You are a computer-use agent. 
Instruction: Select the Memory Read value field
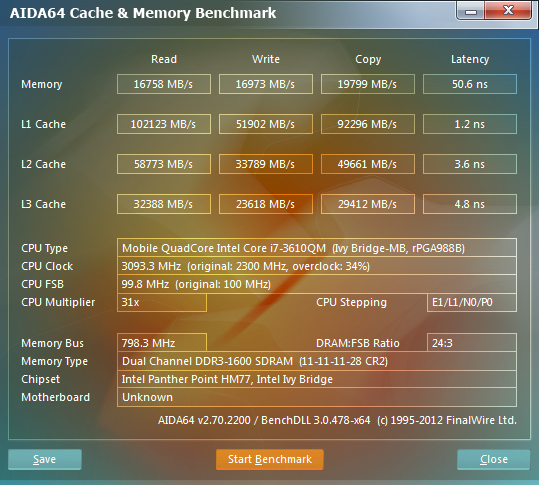coord(164,84)
